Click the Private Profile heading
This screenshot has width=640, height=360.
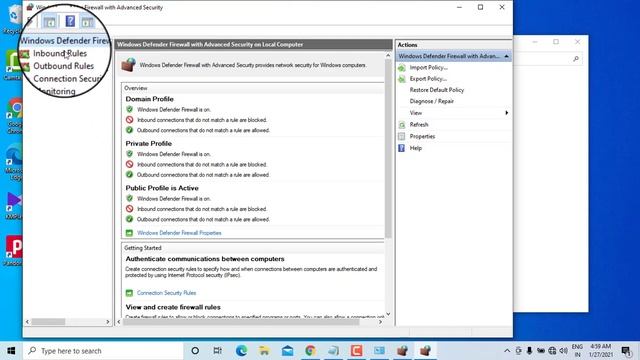(x=149, y=143)
